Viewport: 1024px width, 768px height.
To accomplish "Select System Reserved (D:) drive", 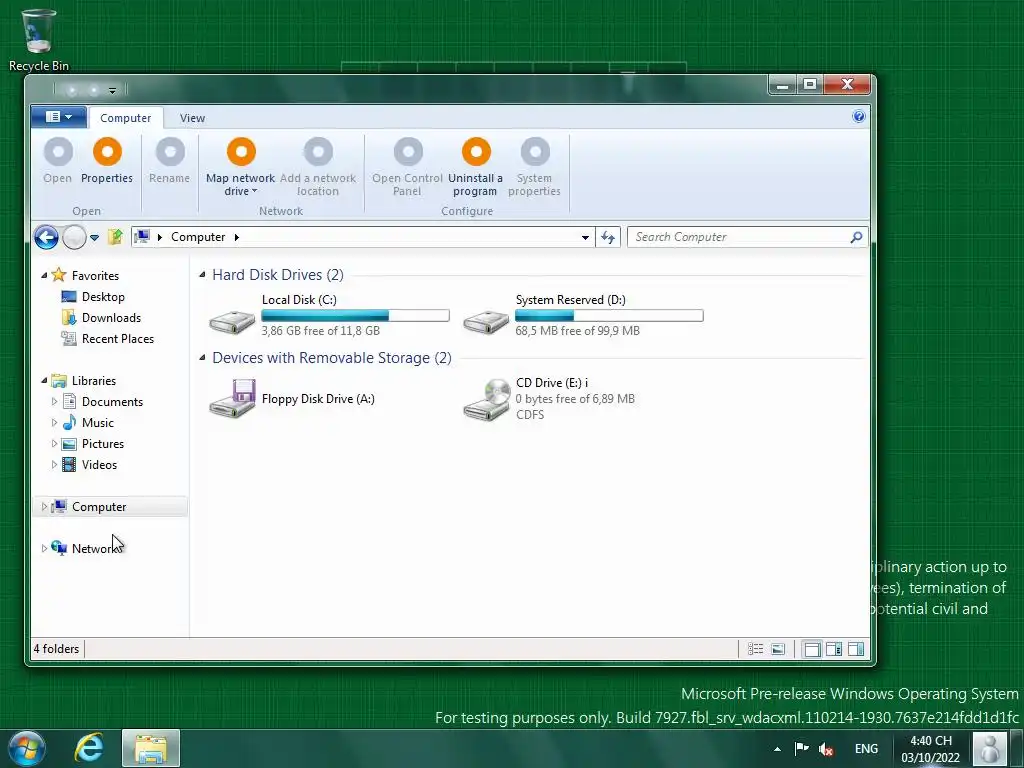I will tap(583, 315).
